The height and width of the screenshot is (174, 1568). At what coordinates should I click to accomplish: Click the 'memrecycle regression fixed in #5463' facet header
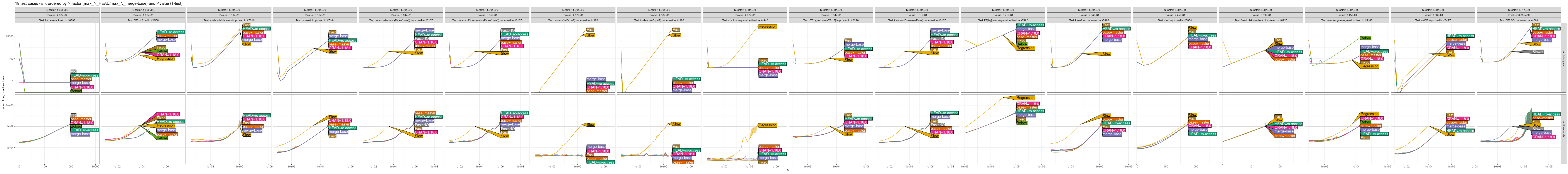[1347, 20]
